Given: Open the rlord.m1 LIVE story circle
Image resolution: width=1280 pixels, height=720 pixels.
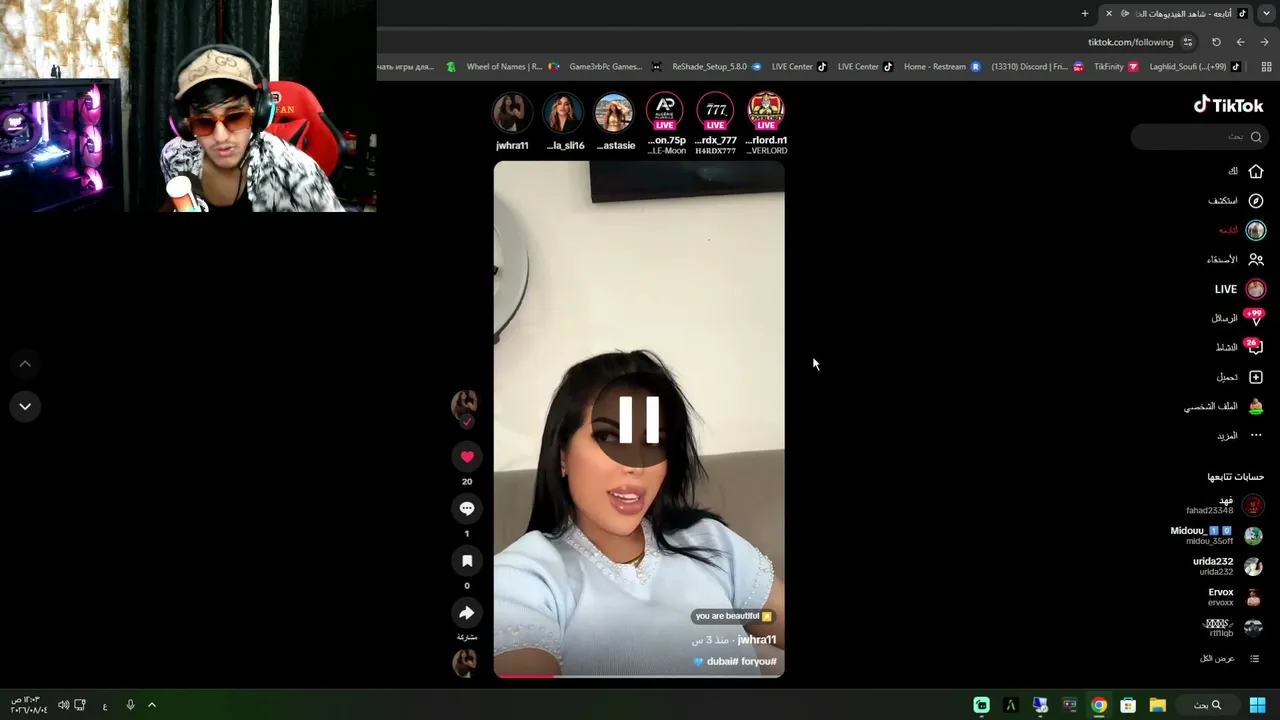Looking at the screenshot, I should 766,113.
